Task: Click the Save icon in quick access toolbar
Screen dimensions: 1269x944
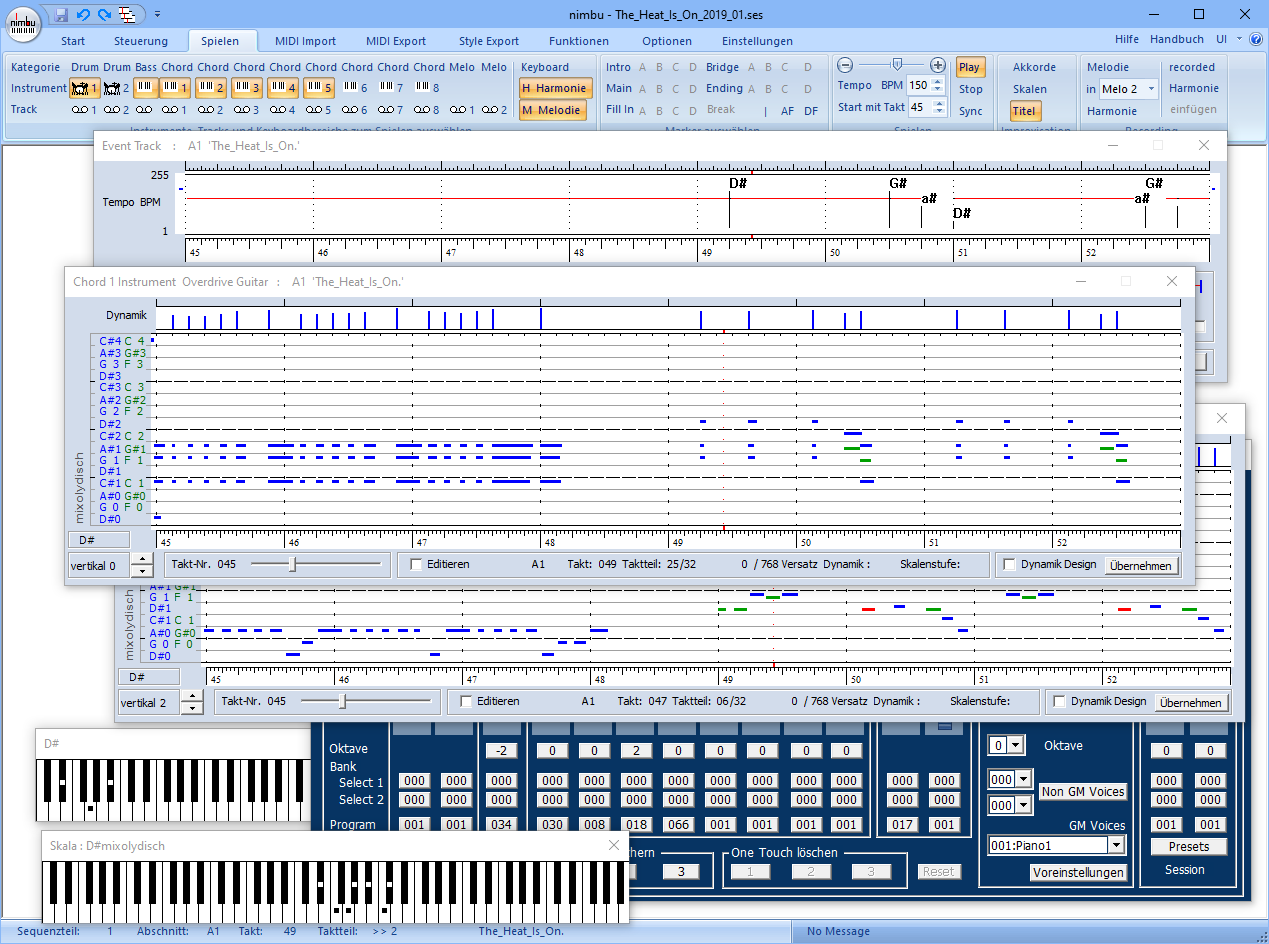Action: point(62,14)
